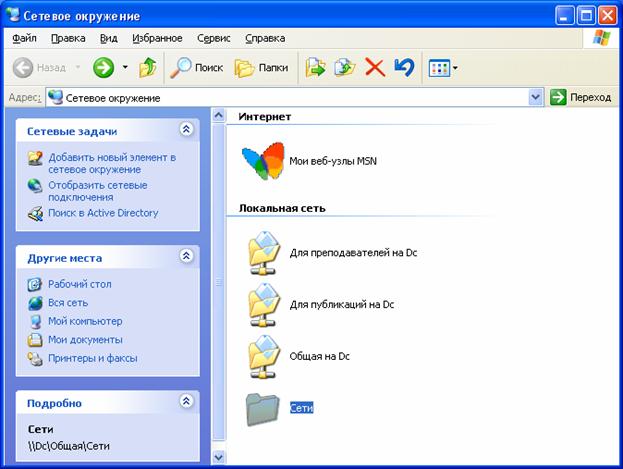The width and height of the screenshot is (623, 469).
Task: Click the Copy To folder icon
Action: click(x=344, y=68)
